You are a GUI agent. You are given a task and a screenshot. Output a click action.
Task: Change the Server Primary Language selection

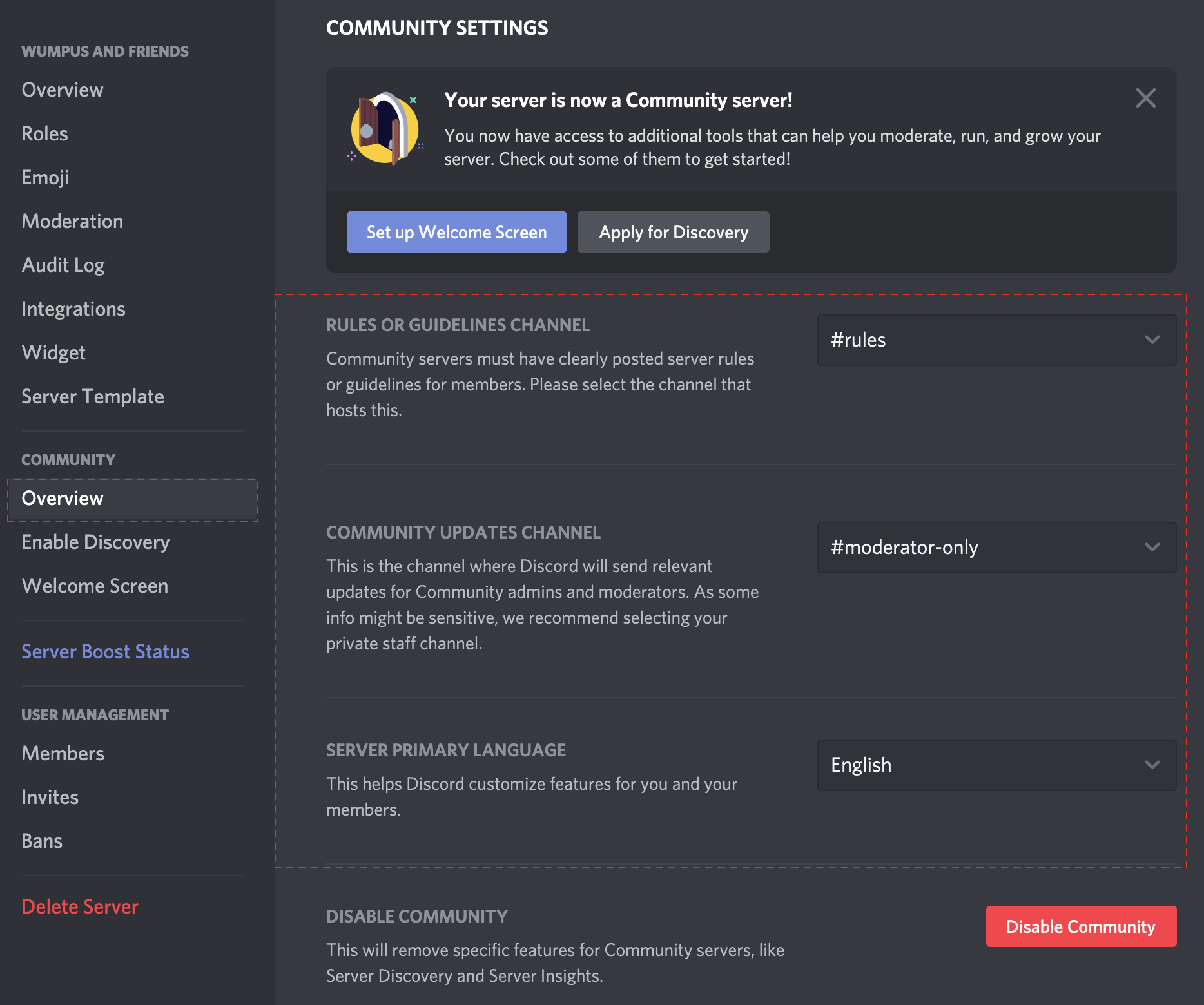point(996,765)
